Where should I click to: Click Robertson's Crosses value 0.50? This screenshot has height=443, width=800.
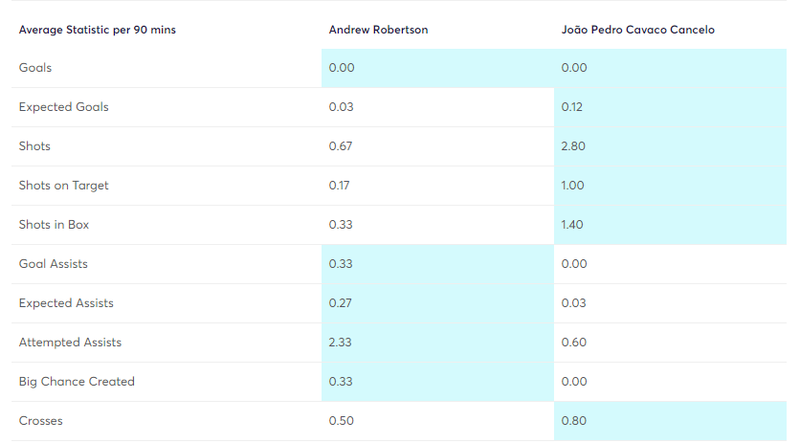[x=341, y=421]
